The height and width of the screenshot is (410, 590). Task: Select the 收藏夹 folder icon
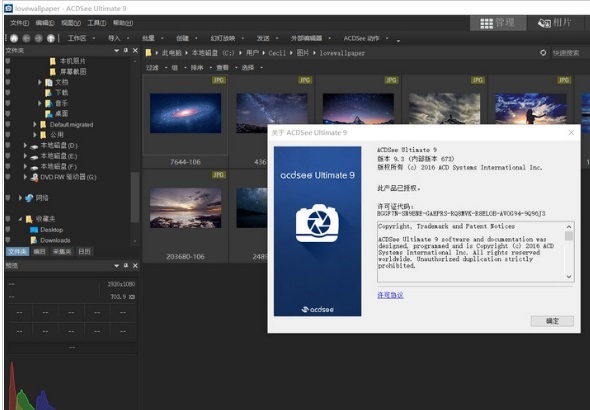29,219
